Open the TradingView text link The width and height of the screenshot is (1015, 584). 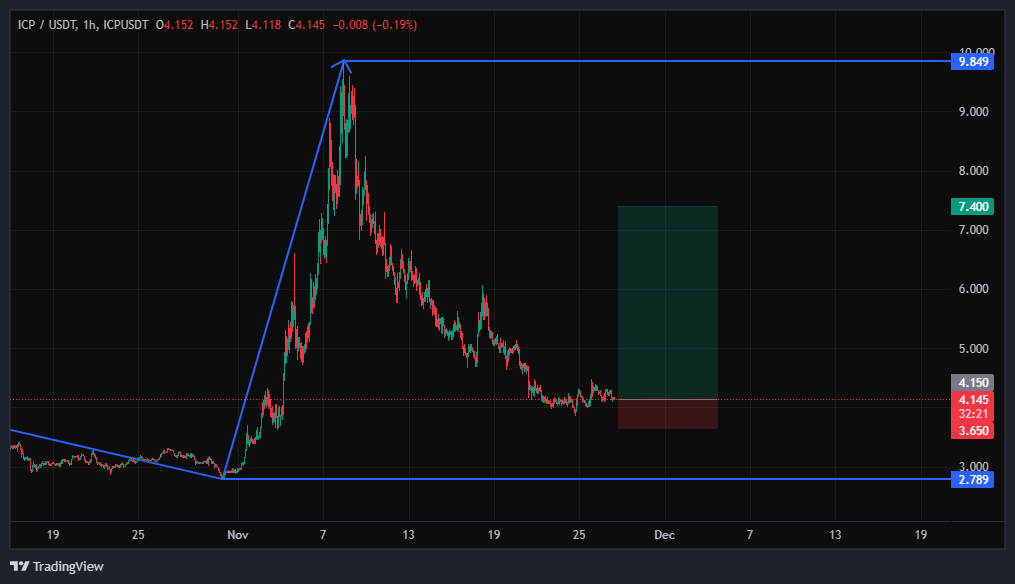tap(67, 566)
